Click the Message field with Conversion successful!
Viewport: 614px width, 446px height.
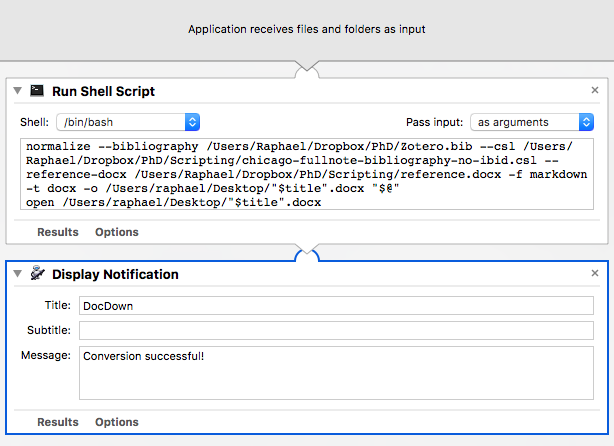click(336, 373)
